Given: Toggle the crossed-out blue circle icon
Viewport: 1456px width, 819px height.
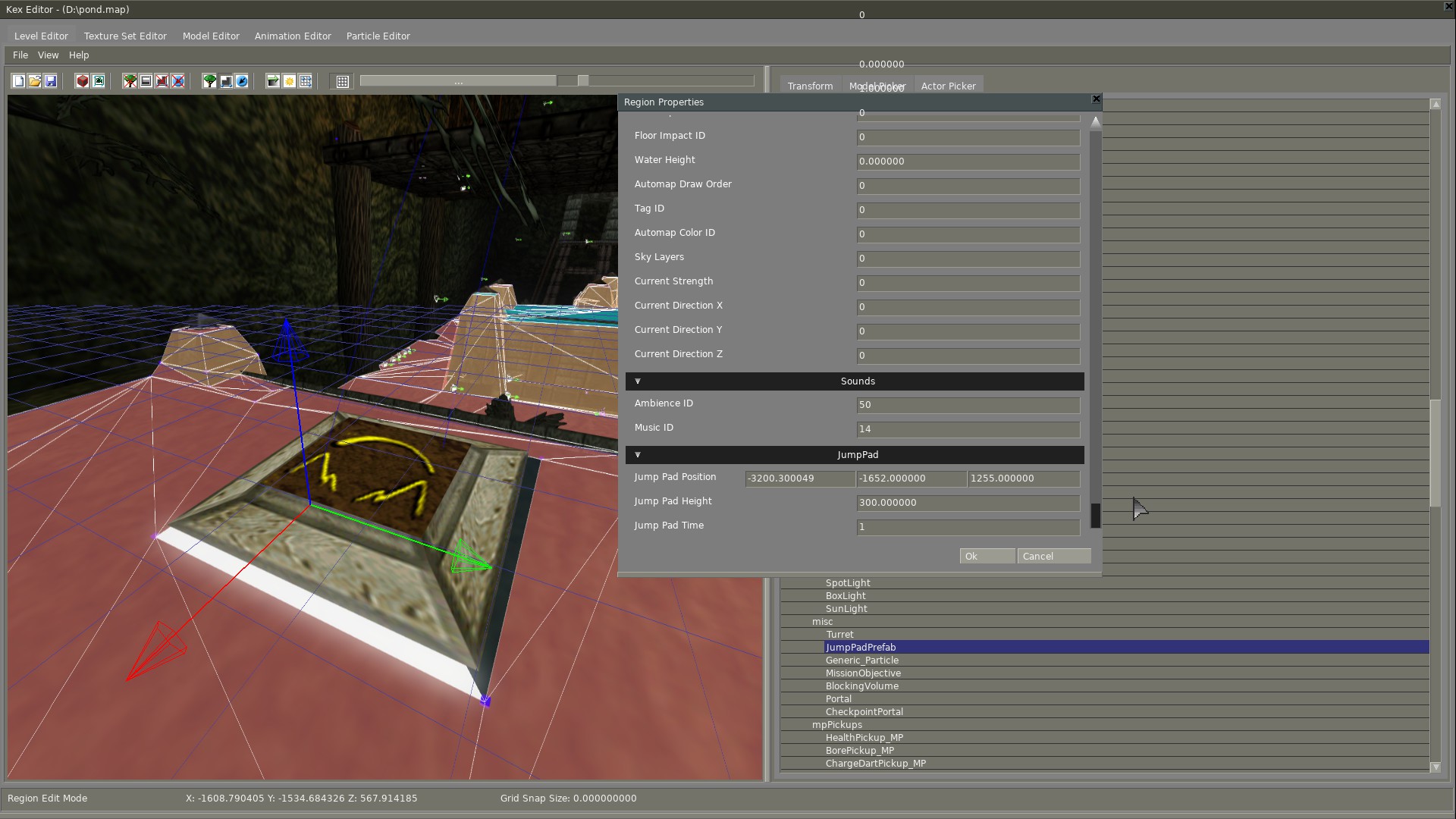Looking at the screenshot, I should [178, 81].
